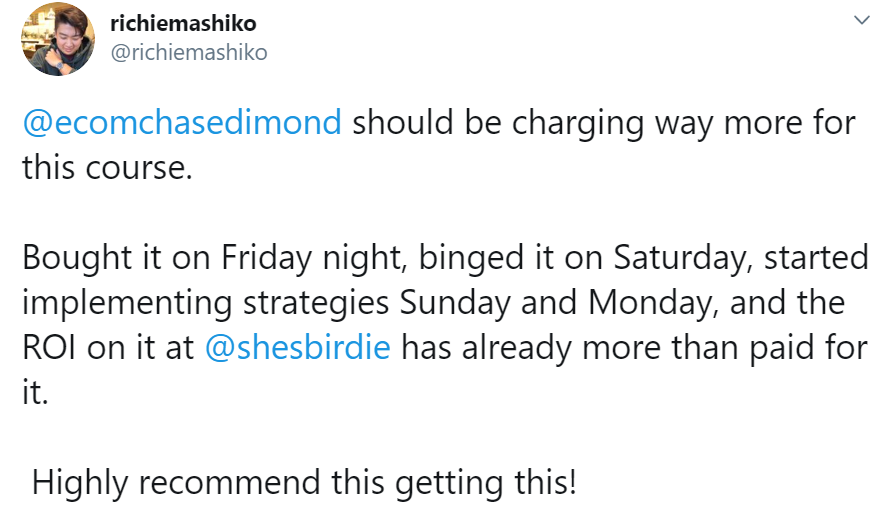Viewport: 895px width, 517px height.
Task: Click the lone "it." ending the paragraph
Action: 34,391
